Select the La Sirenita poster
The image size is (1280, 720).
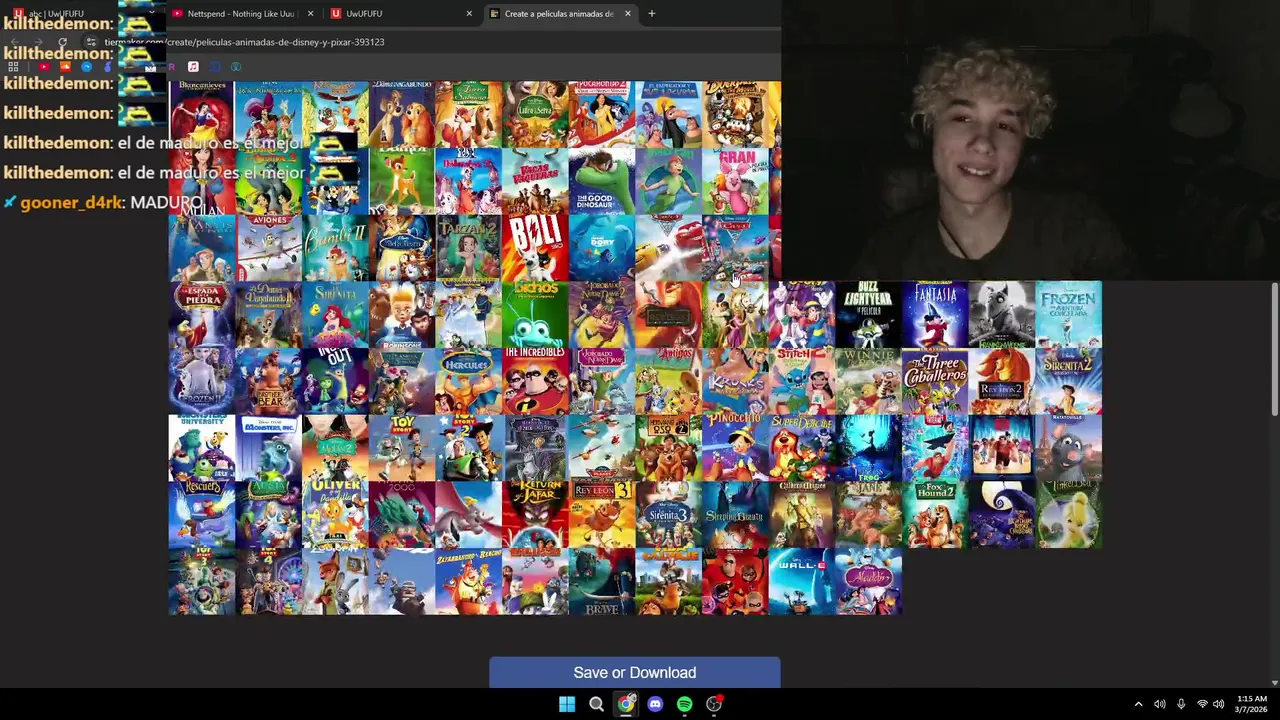335,315
